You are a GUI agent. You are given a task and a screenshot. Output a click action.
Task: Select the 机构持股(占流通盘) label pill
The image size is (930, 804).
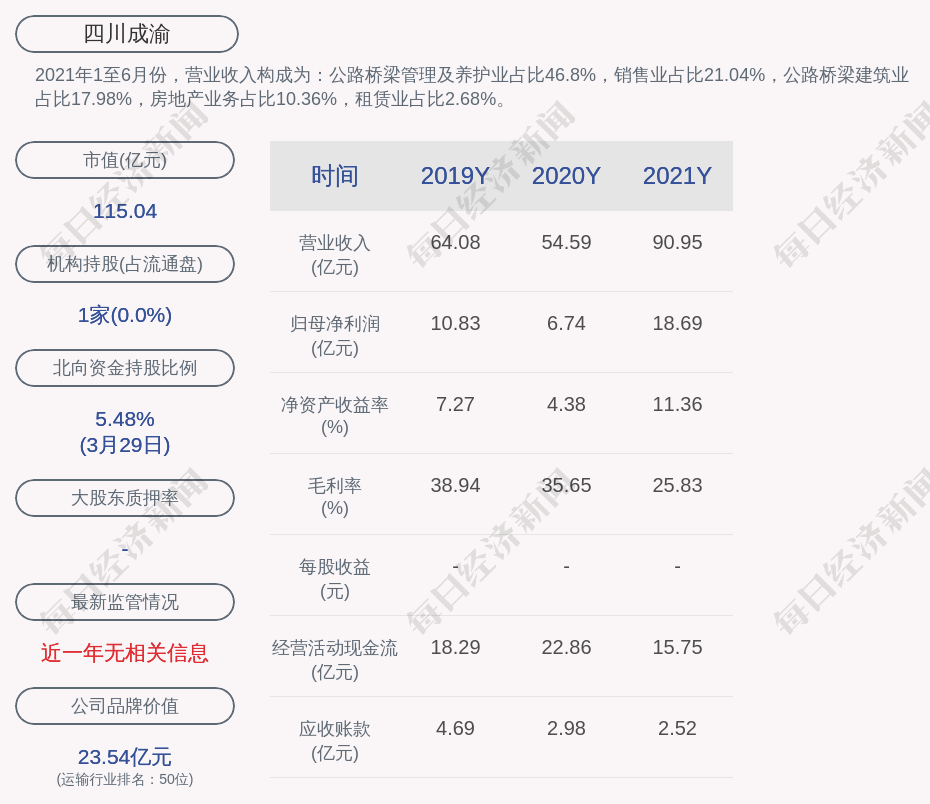click(125, 264)
